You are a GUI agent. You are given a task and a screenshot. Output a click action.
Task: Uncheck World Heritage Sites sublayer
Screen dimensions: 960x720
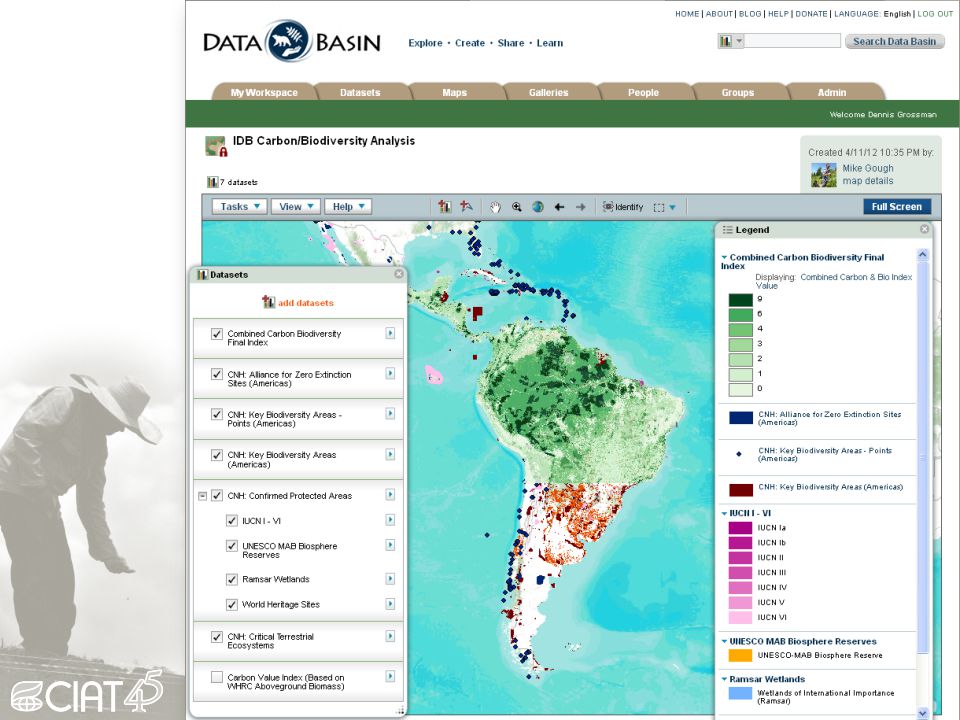[x=231, y=604]
